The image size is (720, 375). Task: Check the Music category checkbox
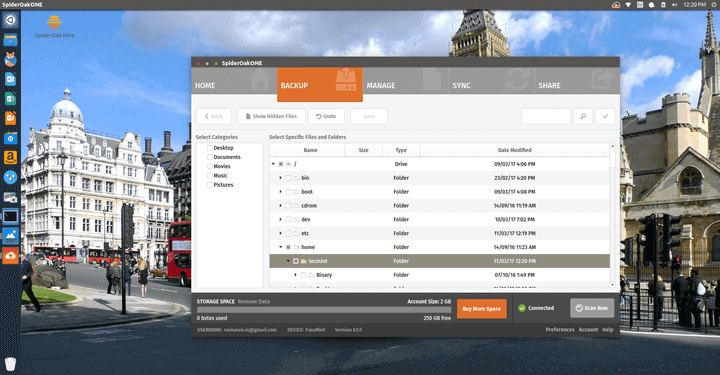coord(210,175)
